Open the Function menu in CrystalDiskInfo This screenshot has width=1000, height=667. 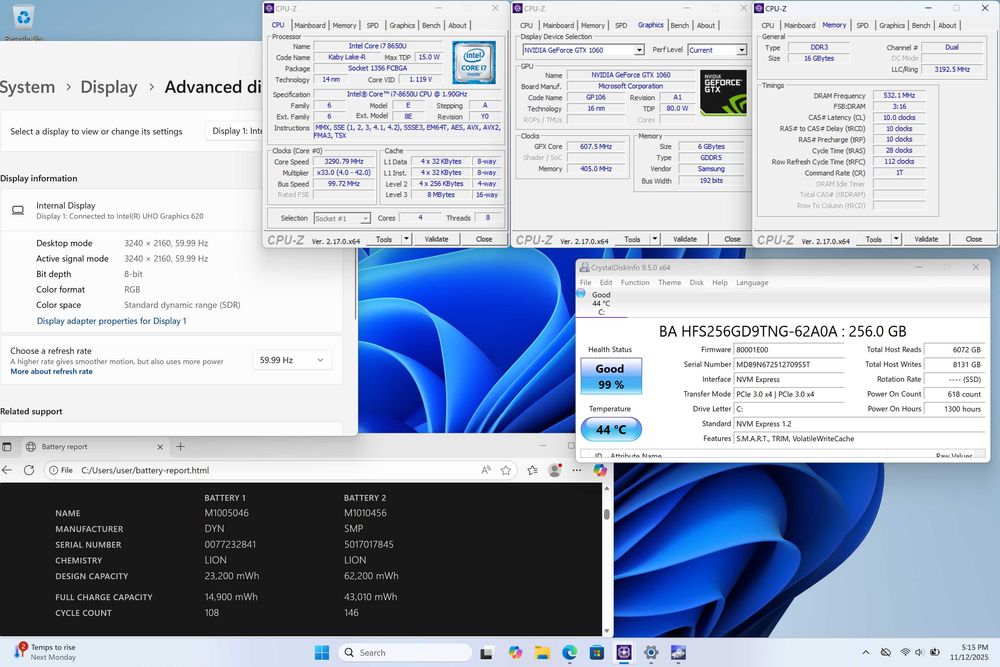634,283
